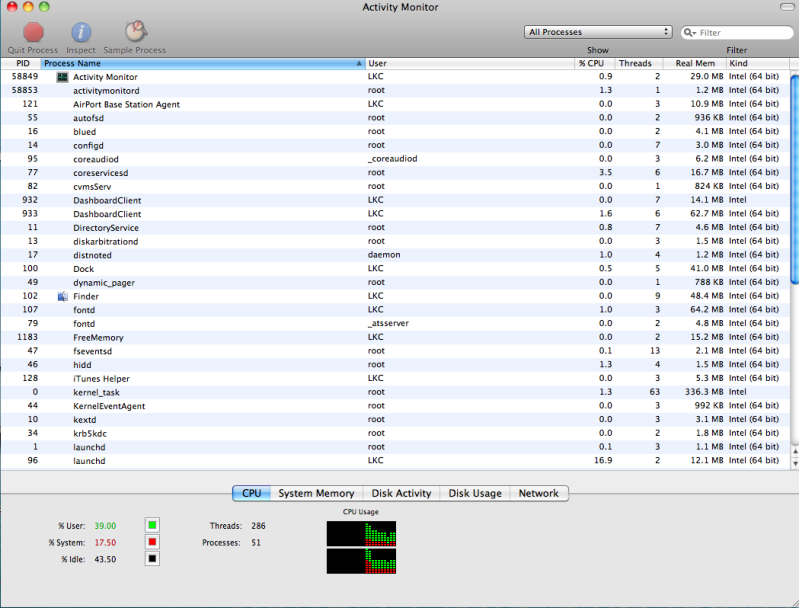The height and width of the screenshot is (608, 799).
Task: Select DashboardClient with PID 932
Action: 395,200
